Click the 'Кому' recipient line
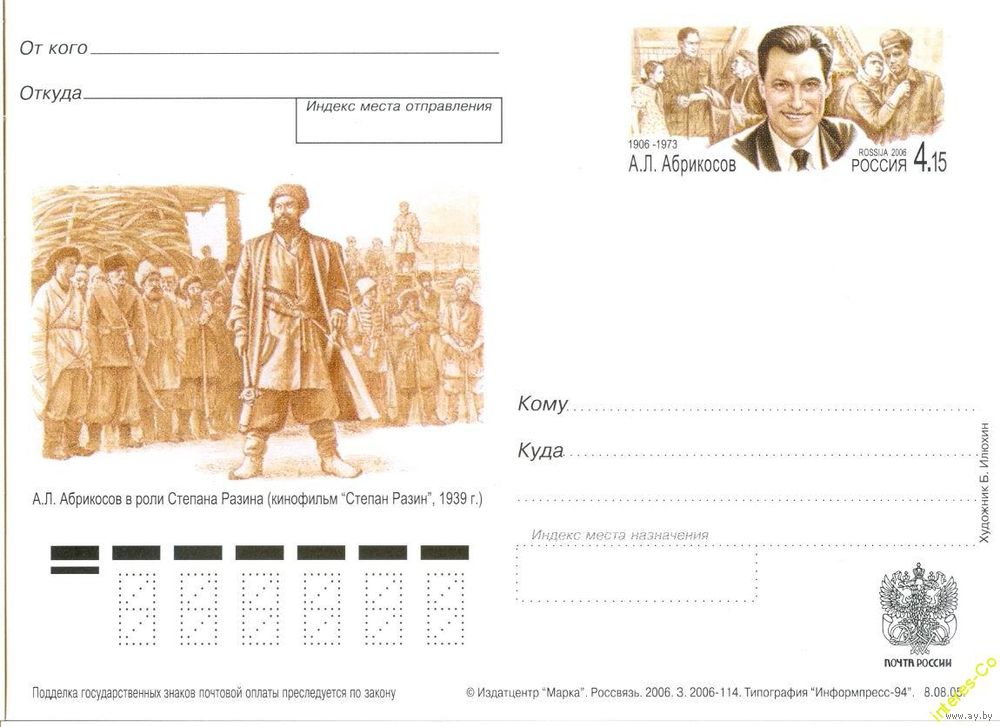The image size is (1000, 727). click(x=772, y=407)
